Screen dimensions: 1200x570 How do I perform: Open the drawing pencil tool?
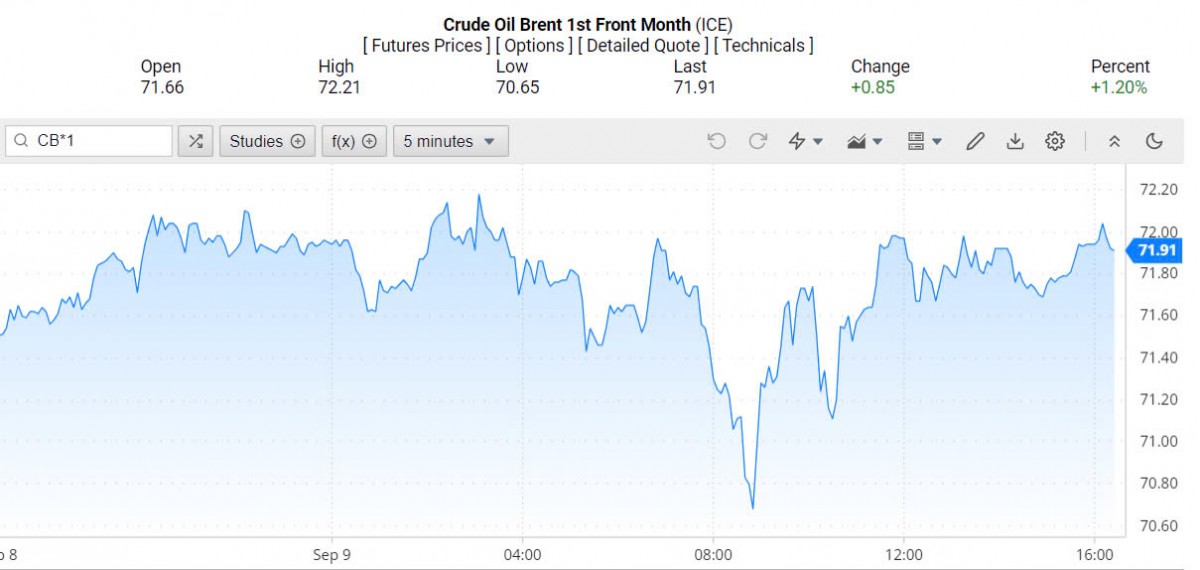(x=975, y=141)
